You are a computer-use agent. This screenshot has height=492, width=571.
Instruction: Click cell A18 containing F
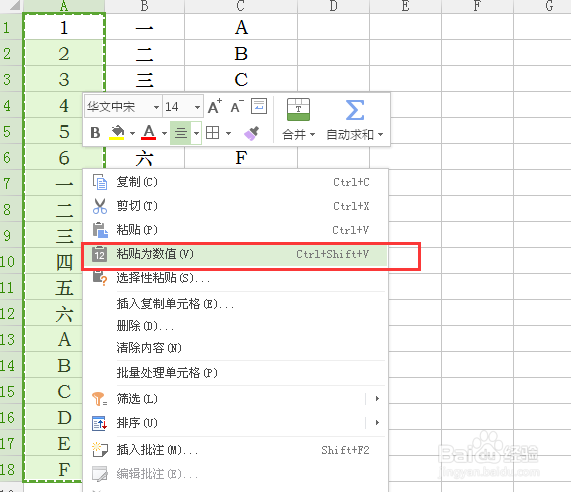pos(53,469)
